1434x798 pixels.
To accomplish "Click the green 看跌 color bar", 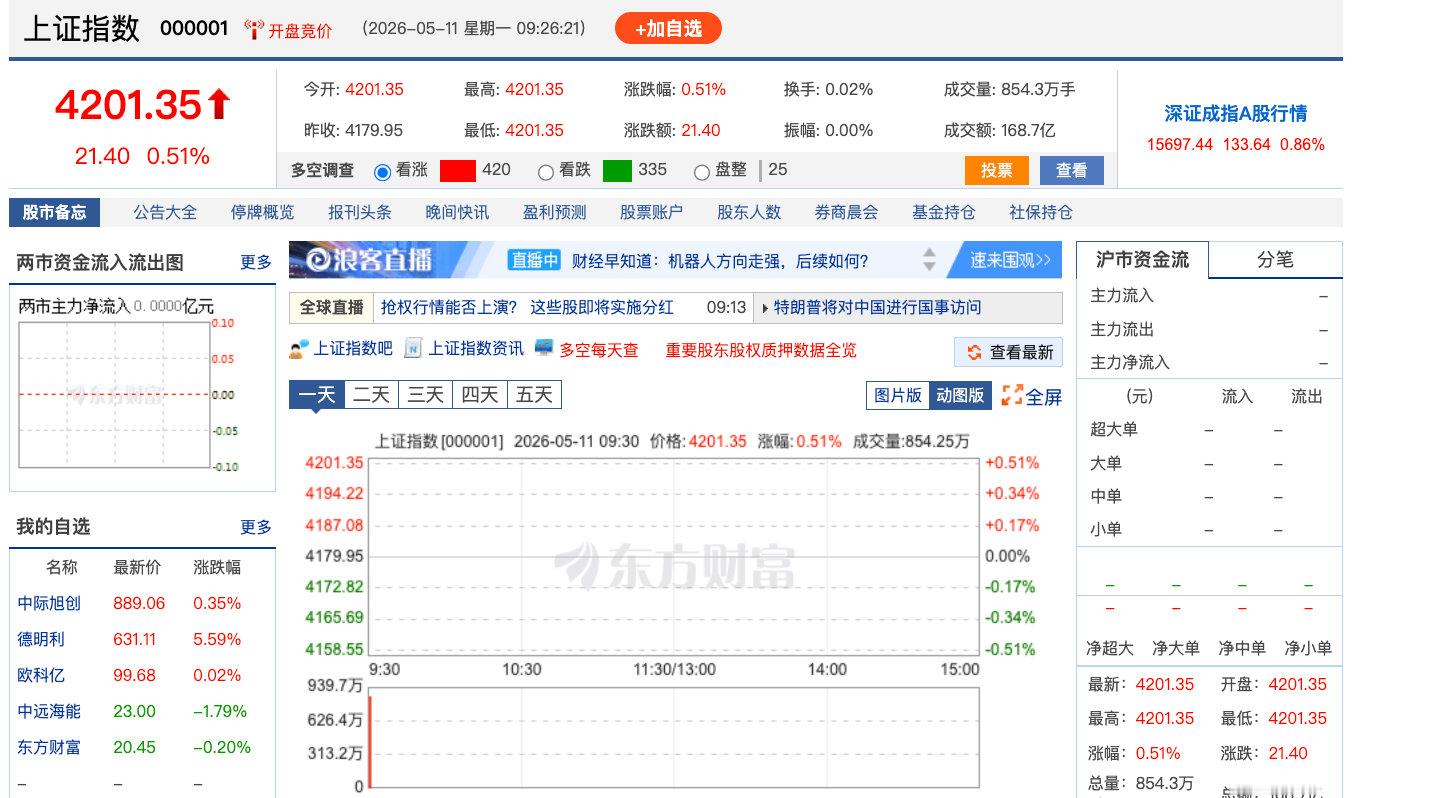I will [617, 170].
